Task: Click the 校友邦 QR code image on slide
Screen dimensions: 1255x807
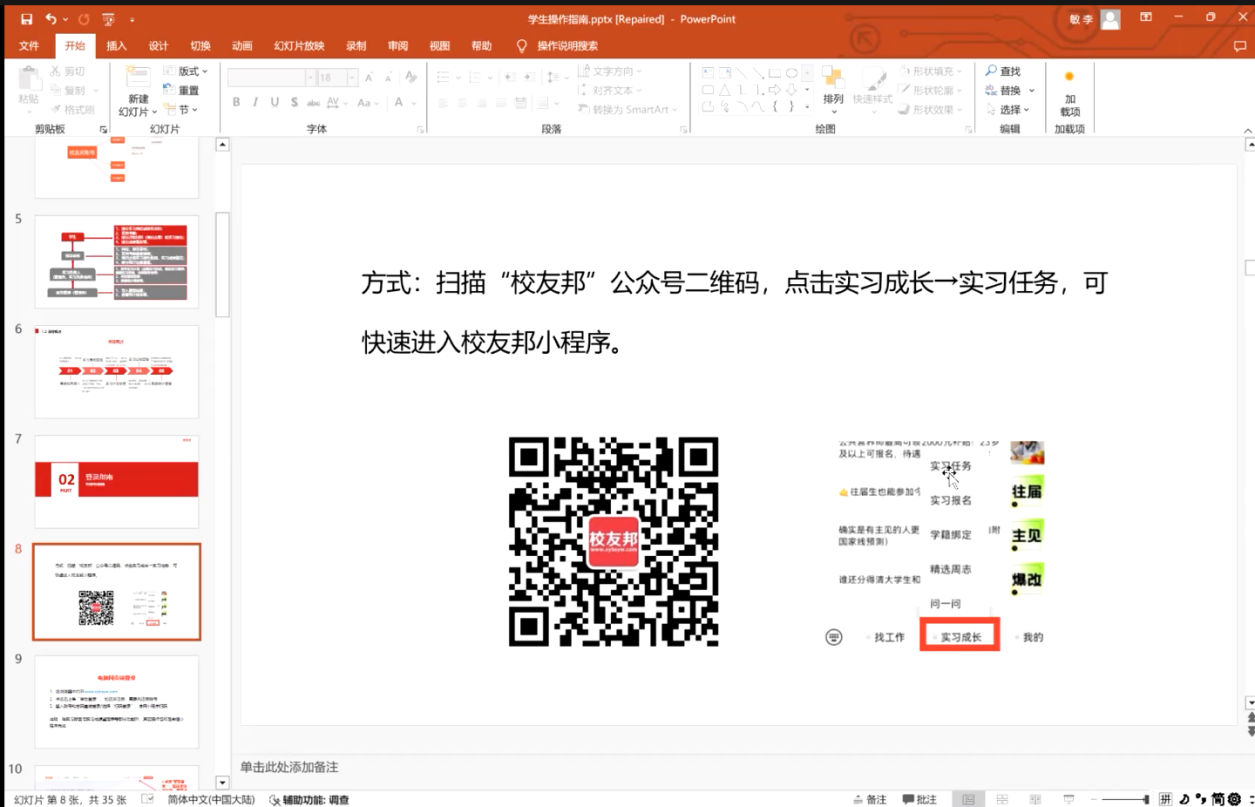Action: pyautogui.click(x=614, y=542)
